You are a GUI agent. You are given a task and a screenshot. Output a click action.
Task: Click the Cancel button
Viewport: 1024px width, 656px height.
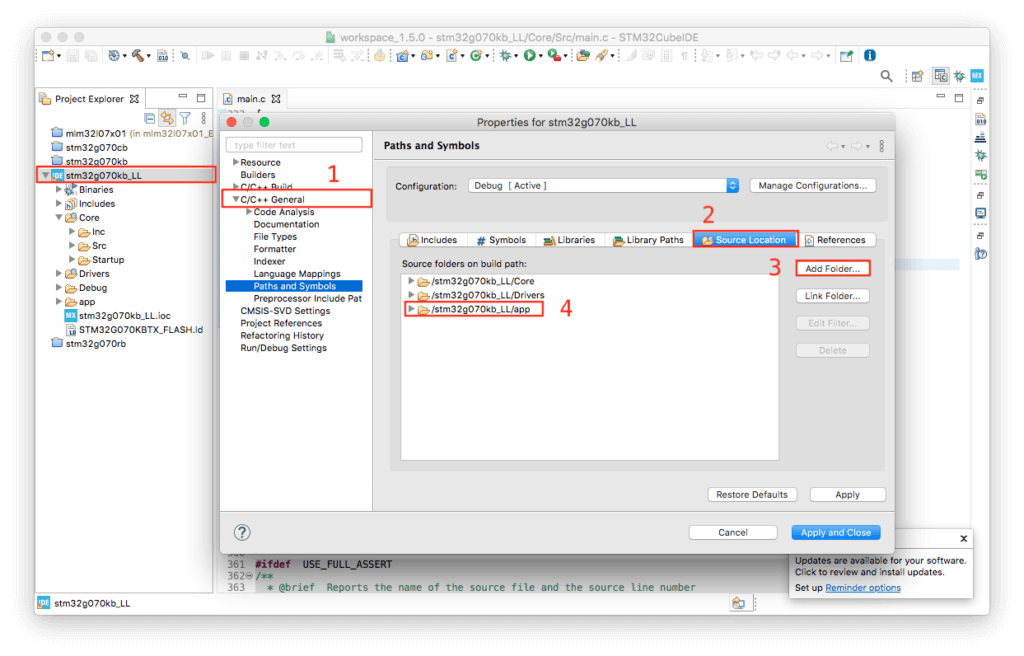[733, 533]
